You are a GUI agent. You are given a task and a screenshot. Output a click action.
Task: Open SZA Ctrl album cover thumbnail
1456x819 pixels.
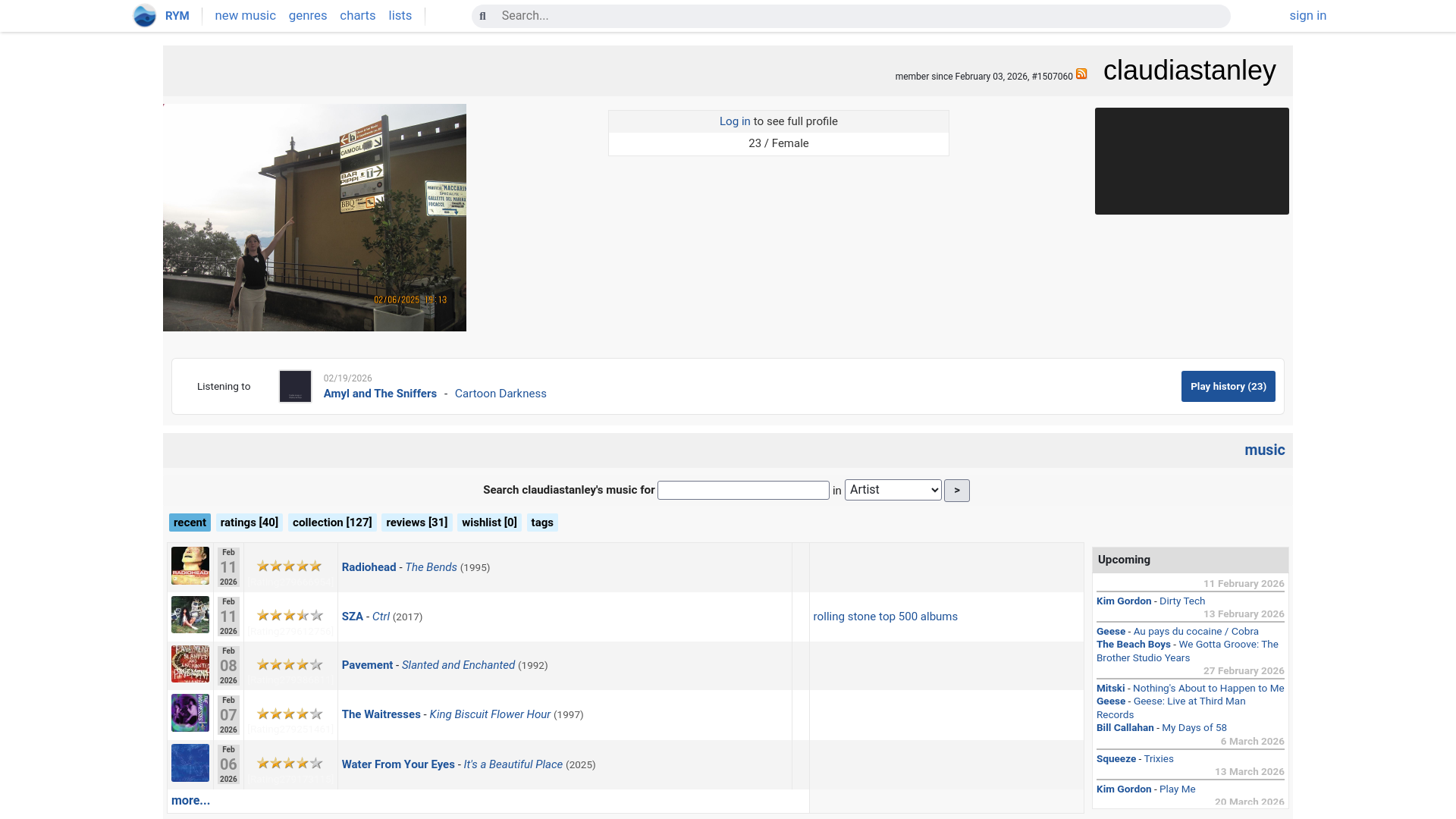click(190, 615)
